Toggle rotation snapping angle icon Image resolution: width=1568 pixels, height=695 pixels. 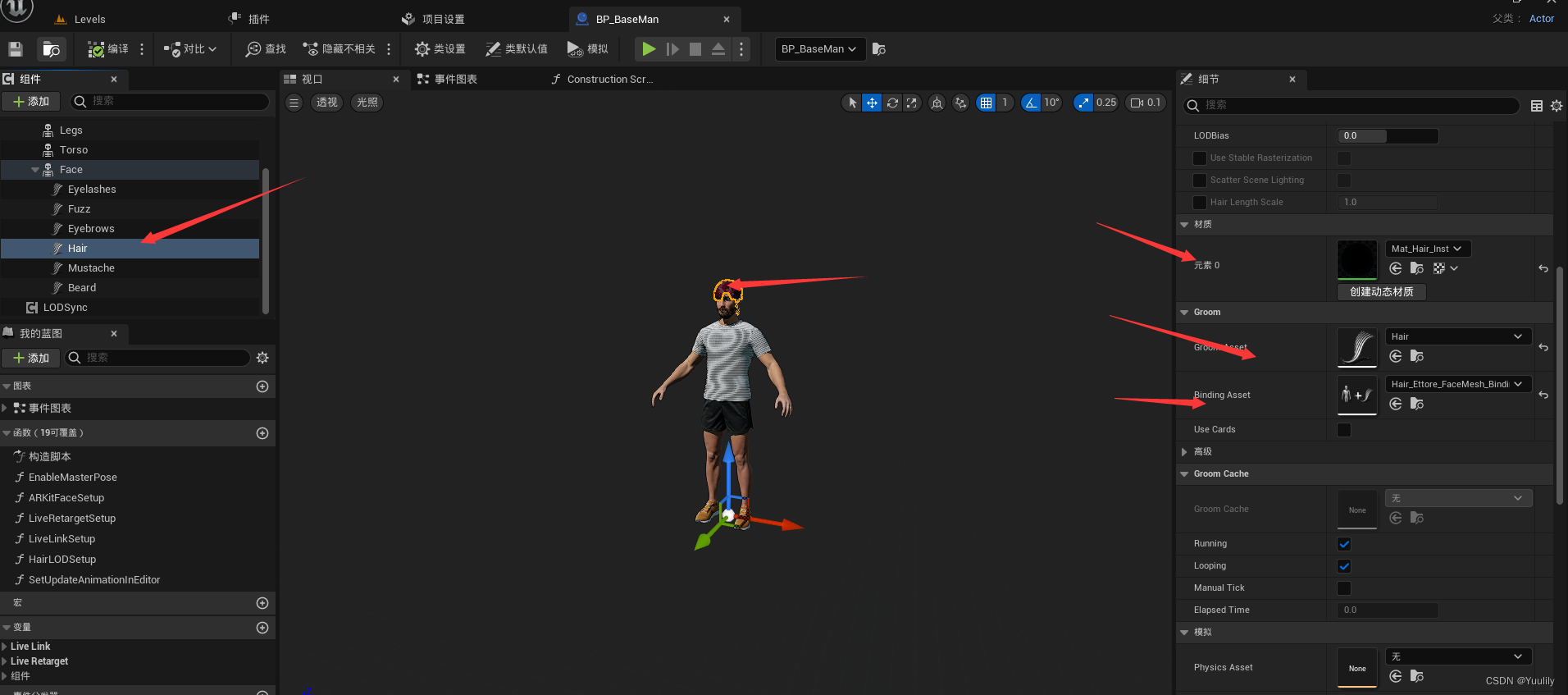point(1031,103)
